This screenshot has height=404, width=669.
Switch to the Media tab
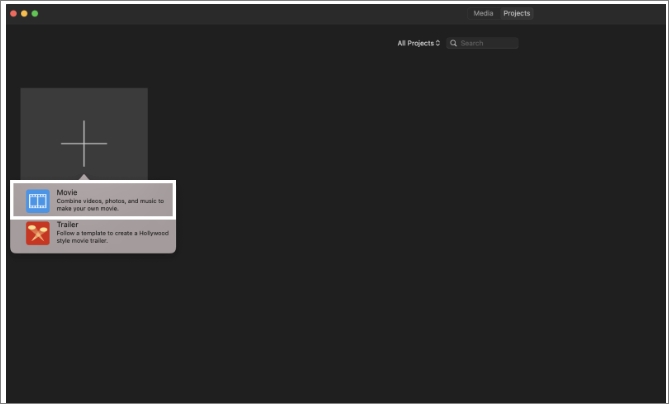483,14
